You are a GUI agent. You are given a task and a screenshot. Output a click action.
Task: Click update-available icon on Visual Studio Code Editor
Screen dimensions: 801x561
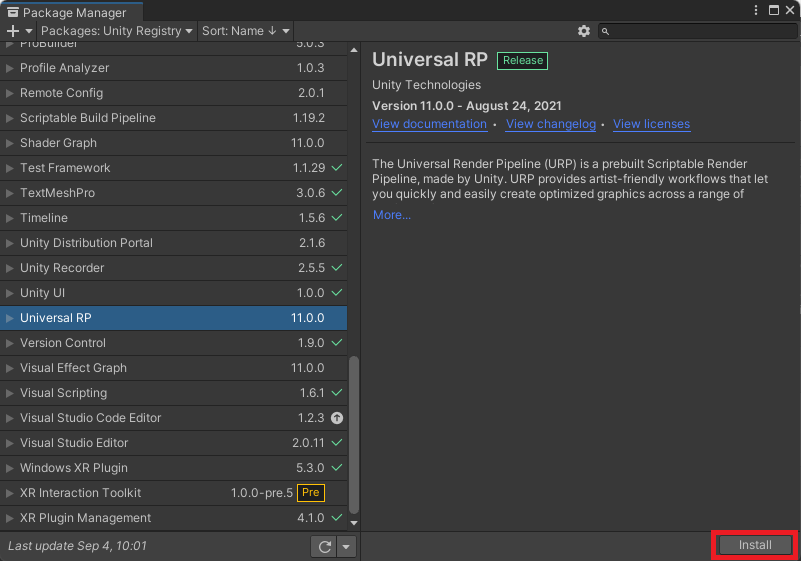pos(337,418)
